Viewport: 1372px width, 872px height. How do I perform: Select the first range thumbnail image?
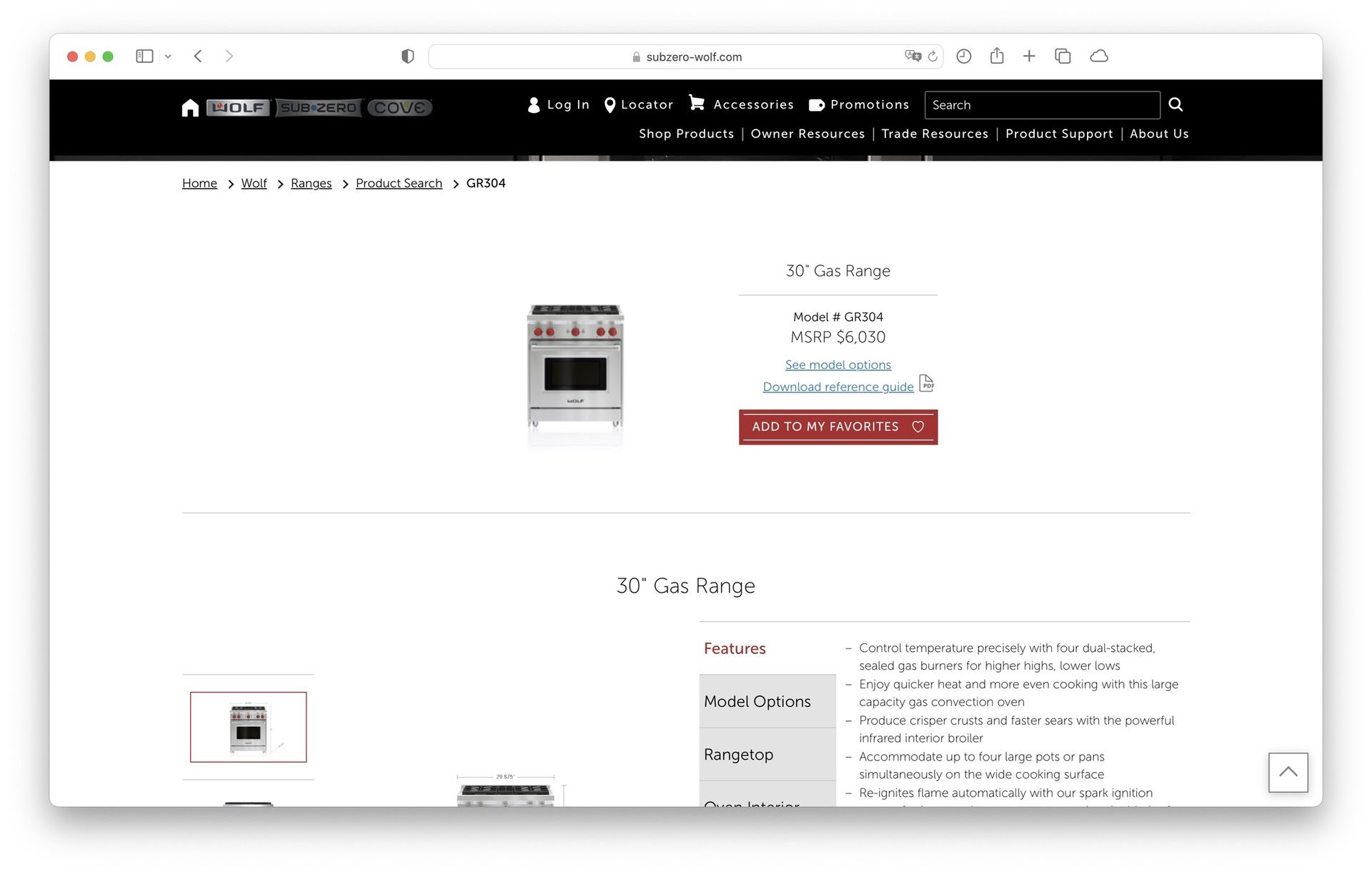tap(248, 727)
